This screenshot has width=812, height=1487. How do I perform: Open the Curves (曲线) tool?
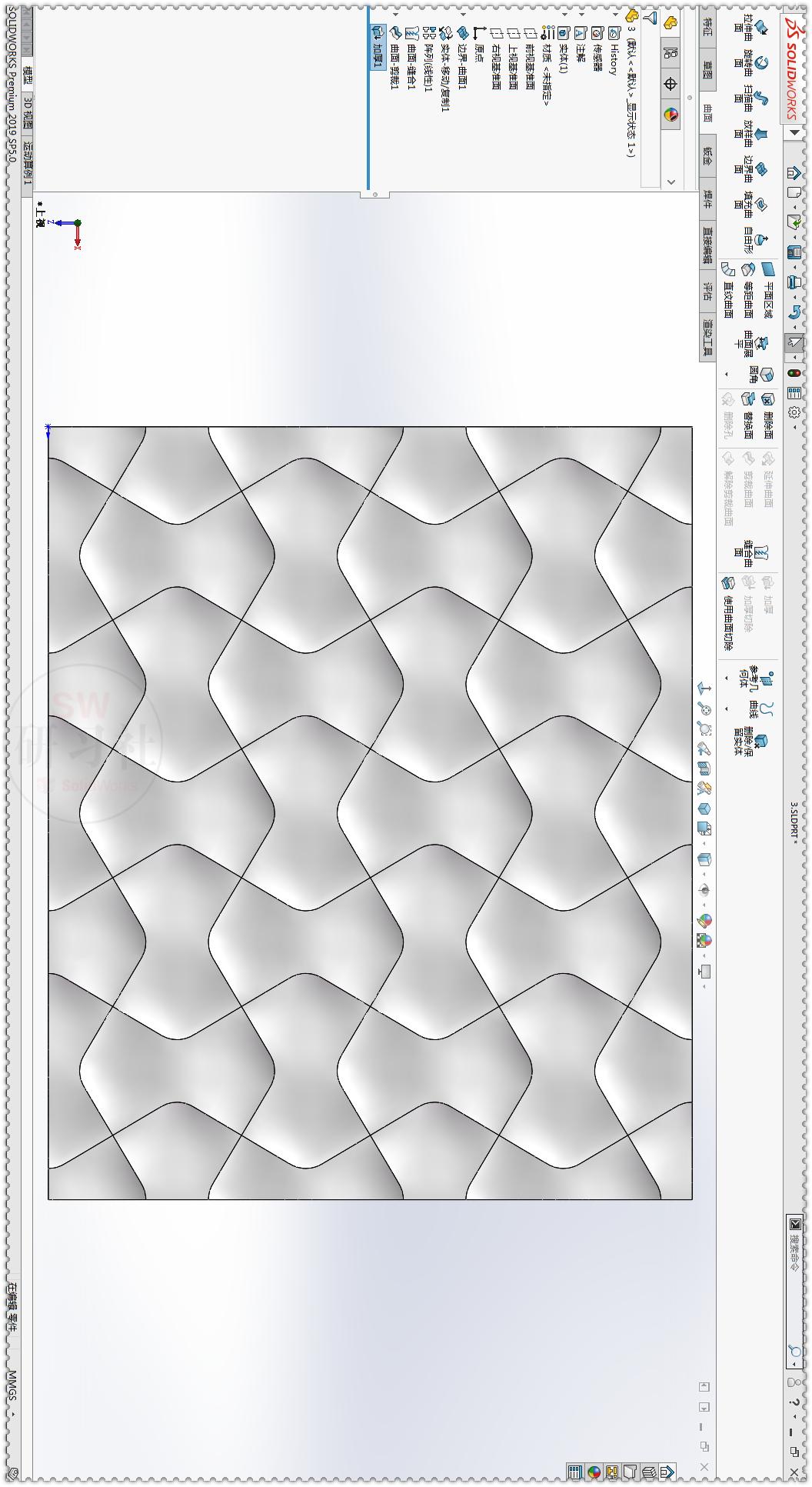[x=760, y=709]
